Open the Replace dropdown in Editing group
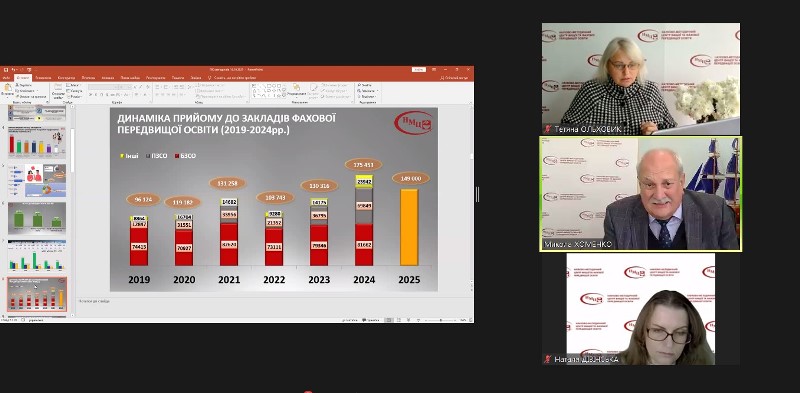 [x=367, y=91]
